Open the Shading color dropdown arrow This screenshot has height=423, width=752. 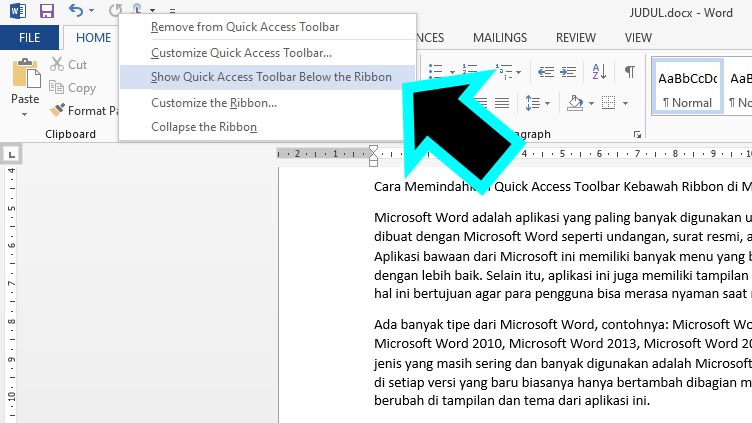(591, 103)
